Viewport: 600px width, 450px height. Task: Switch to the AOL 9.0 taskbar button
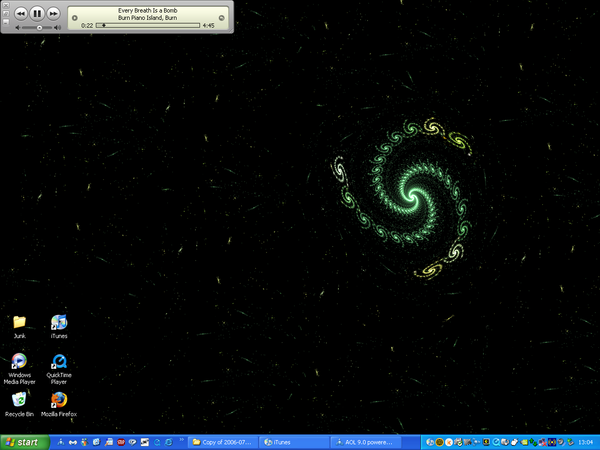pyautogui.click(x=366, y=442)
